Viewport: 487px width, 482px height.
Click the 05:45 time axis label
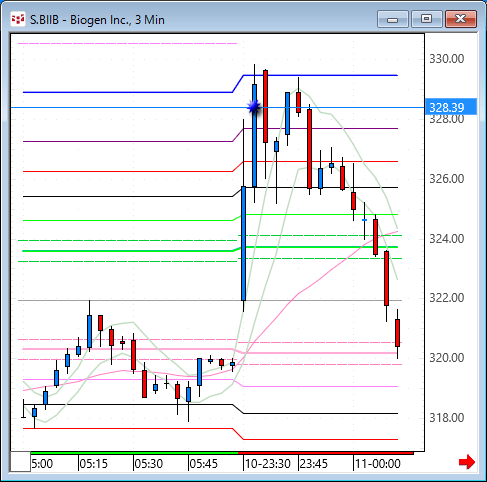tap(203, 464)
